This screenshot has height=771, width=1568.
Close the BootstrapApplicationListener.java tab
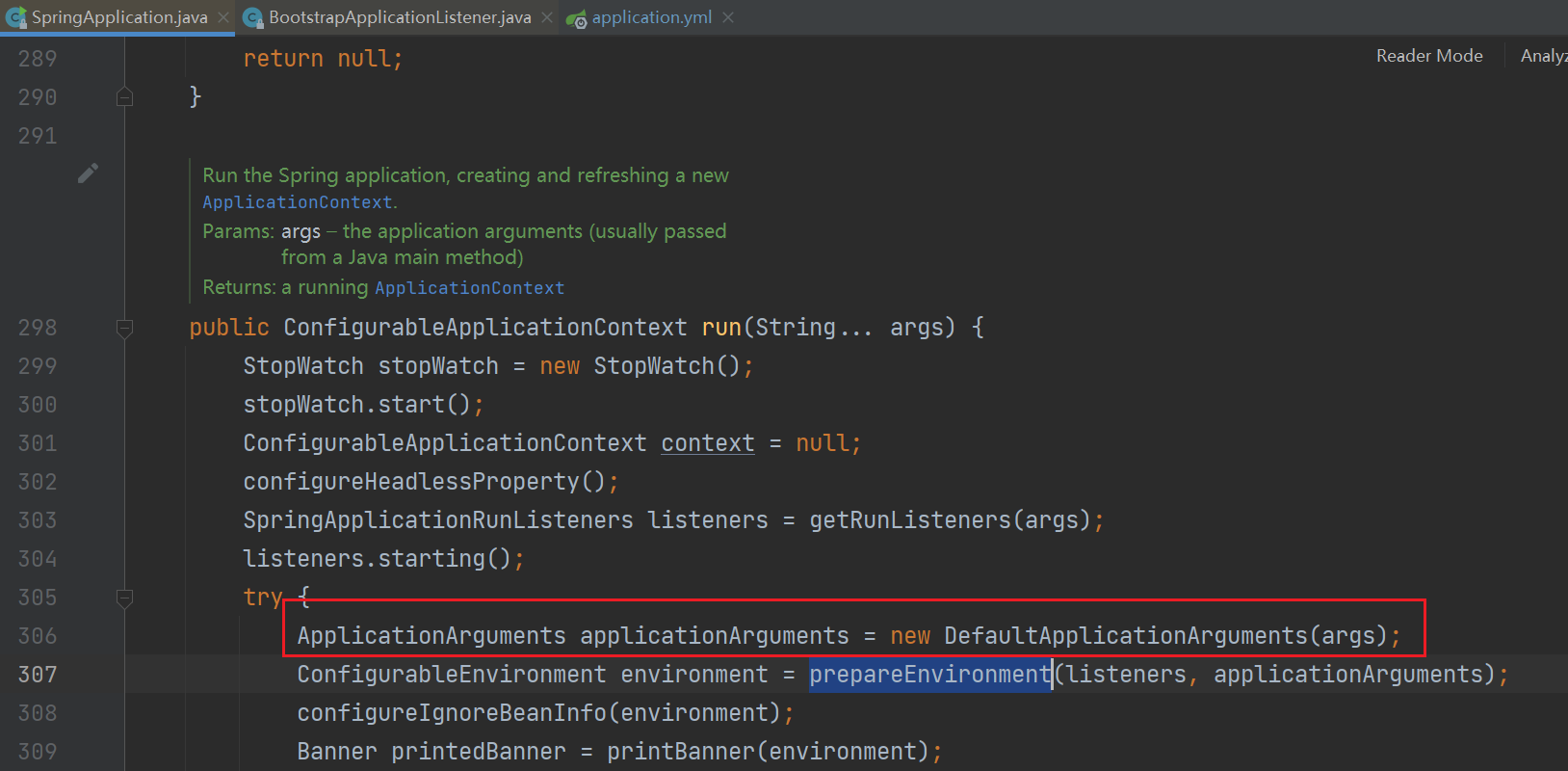[547, 17]
